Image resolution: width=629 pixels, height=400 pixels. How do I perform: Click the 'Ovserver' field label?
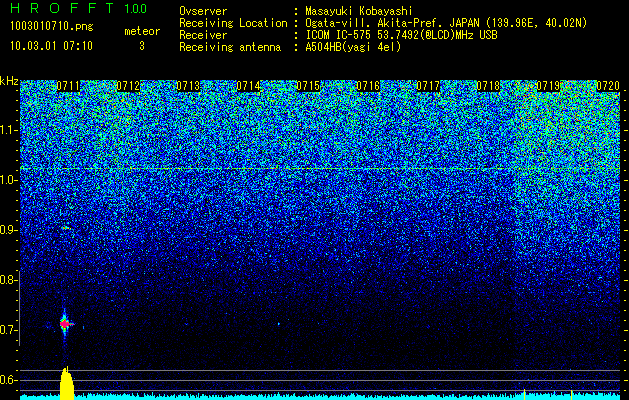point(203,11)
